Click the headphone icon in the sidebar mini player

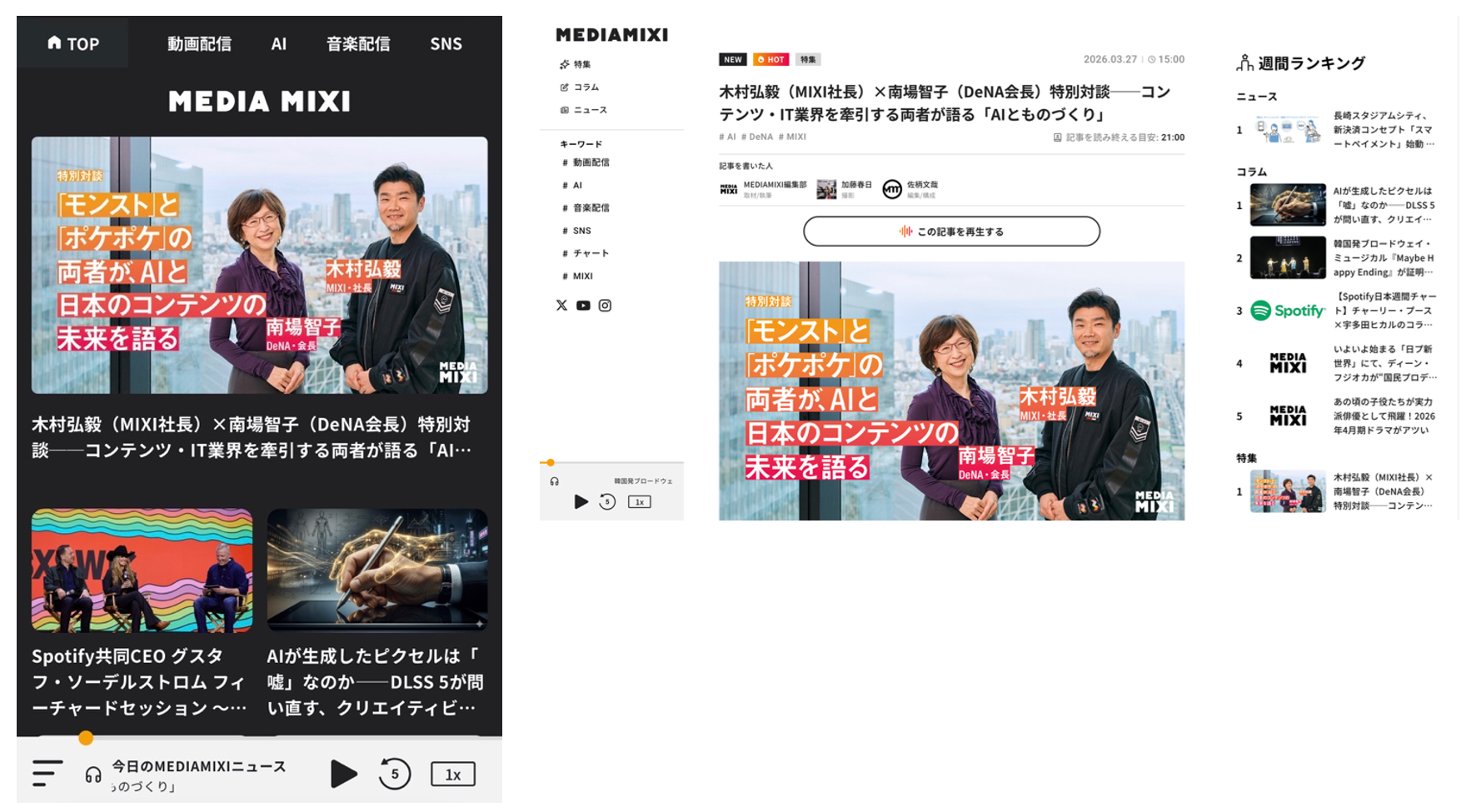pyautogui.click(x=555, y=481)
